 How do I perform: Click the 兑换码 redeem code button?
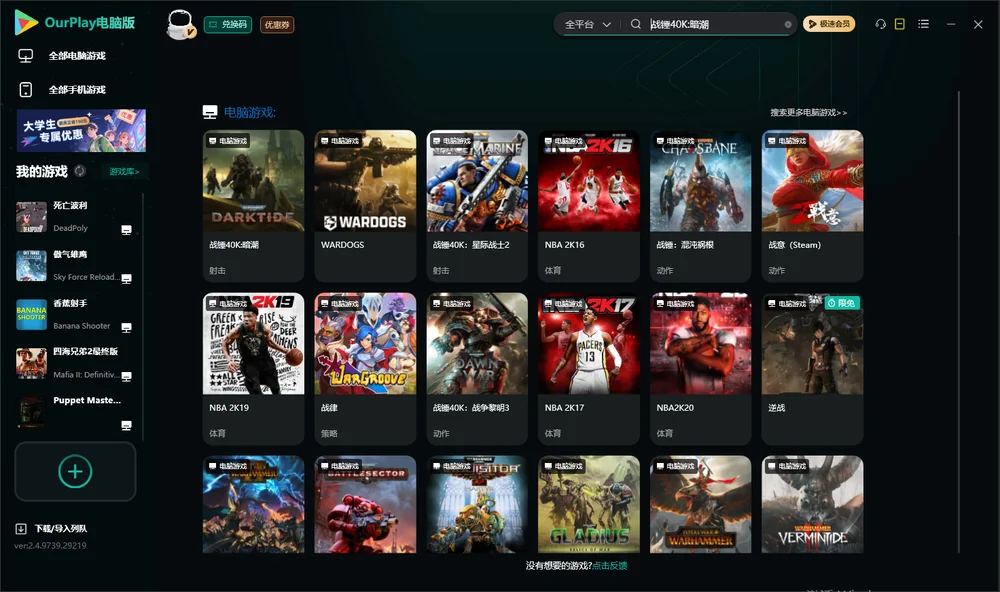(228, 25)
